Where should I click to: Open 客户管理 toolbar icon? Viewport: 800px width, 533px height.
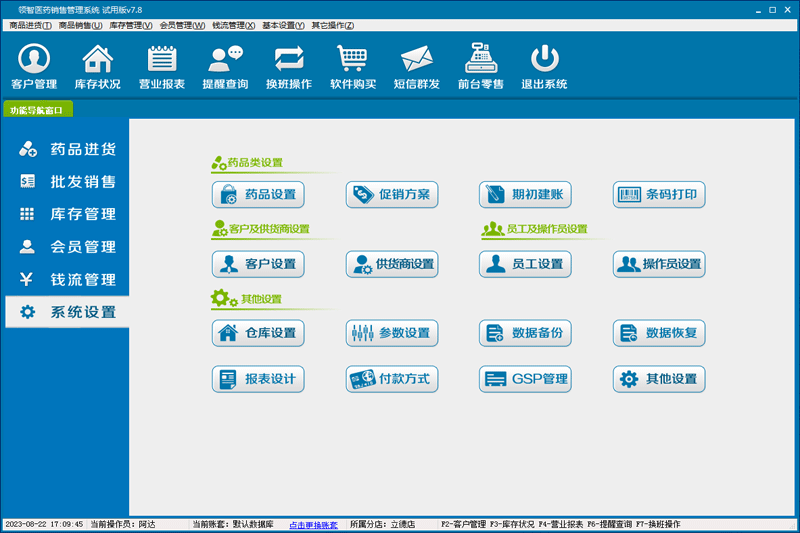34,66
